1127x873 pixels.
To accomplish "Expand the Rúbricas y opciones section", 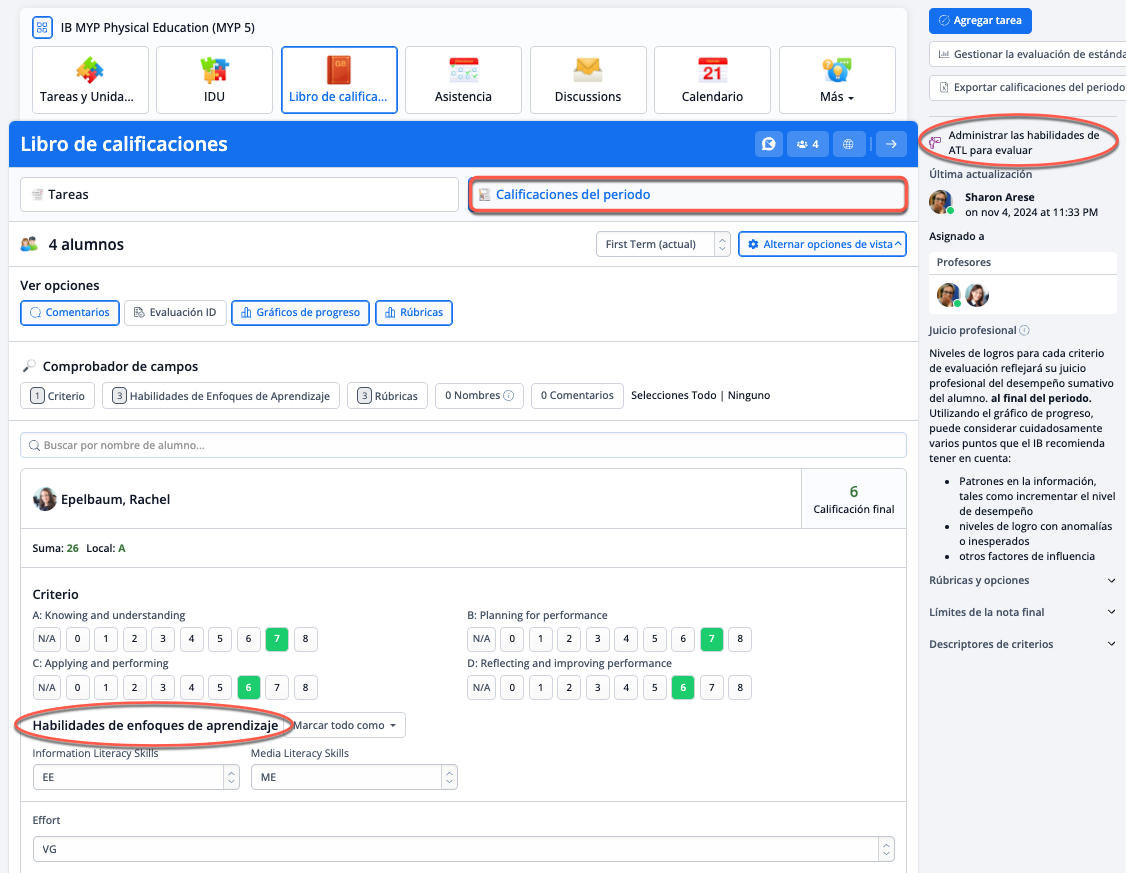I will [1022, 580].
